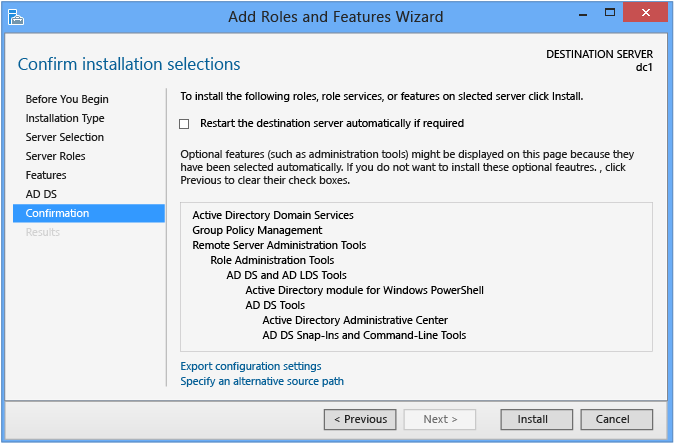Enable automatic restart of destination server checkbox

(x=184, y=124)
